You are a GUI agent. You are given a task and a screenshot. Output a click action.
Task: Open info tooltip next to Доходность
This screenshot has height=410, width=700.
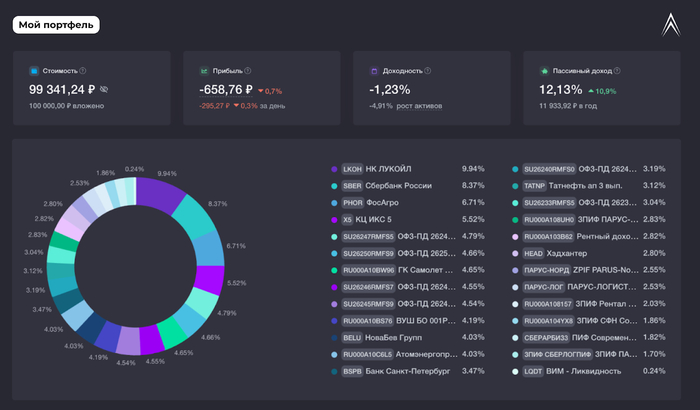pos(430,72)
